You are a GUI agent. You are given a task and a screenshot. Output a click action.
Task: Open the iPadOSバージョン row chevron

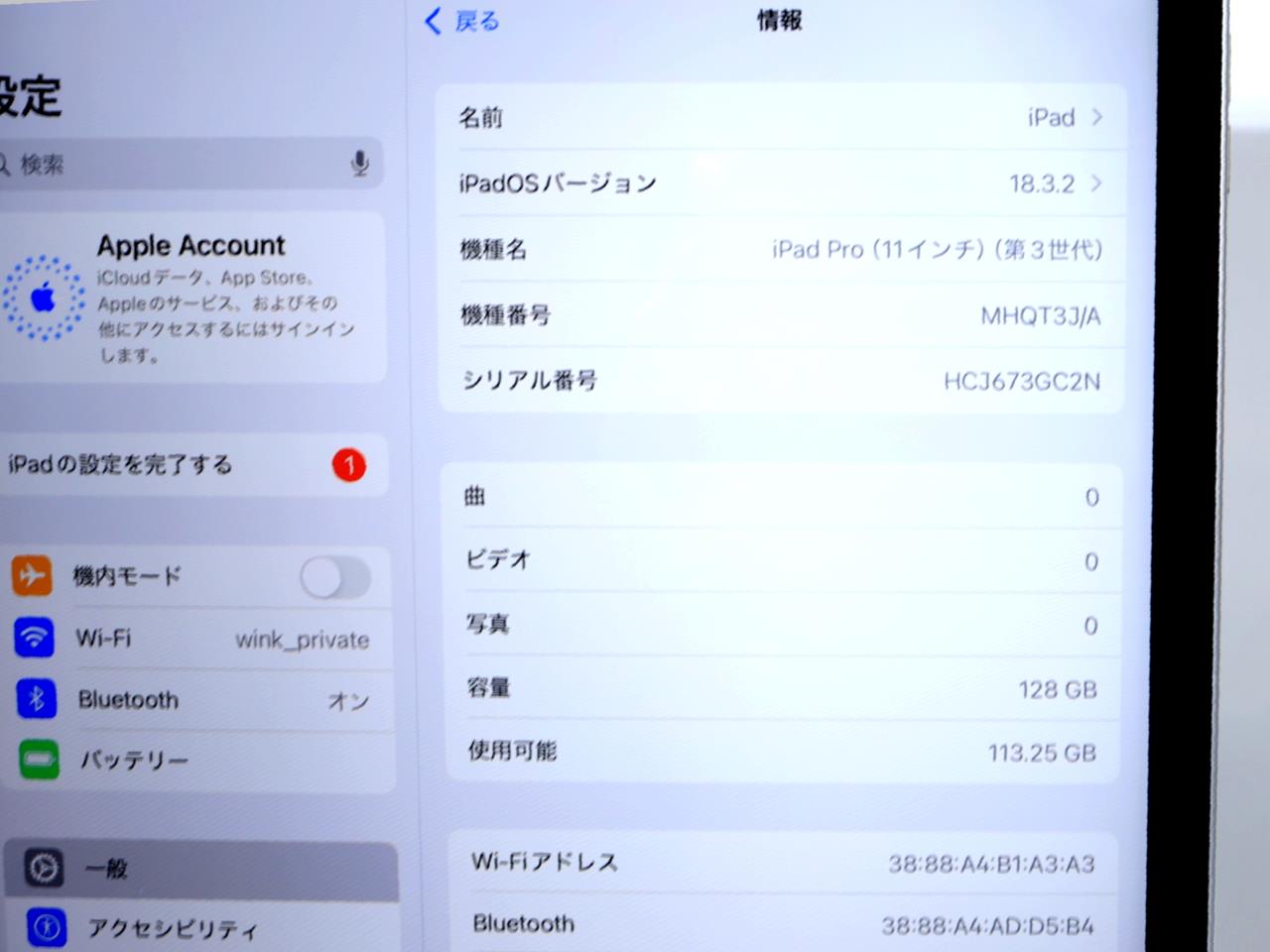coord(1096,183)
